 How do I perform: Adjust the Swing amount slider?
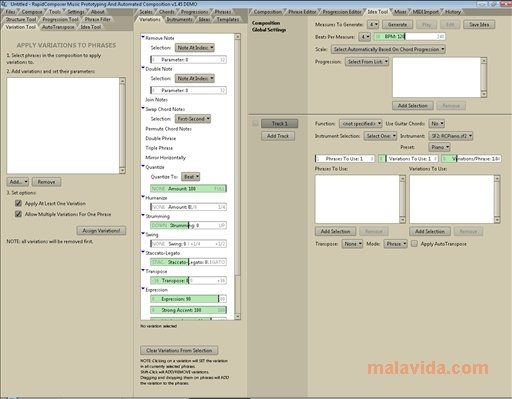point(188,244)
